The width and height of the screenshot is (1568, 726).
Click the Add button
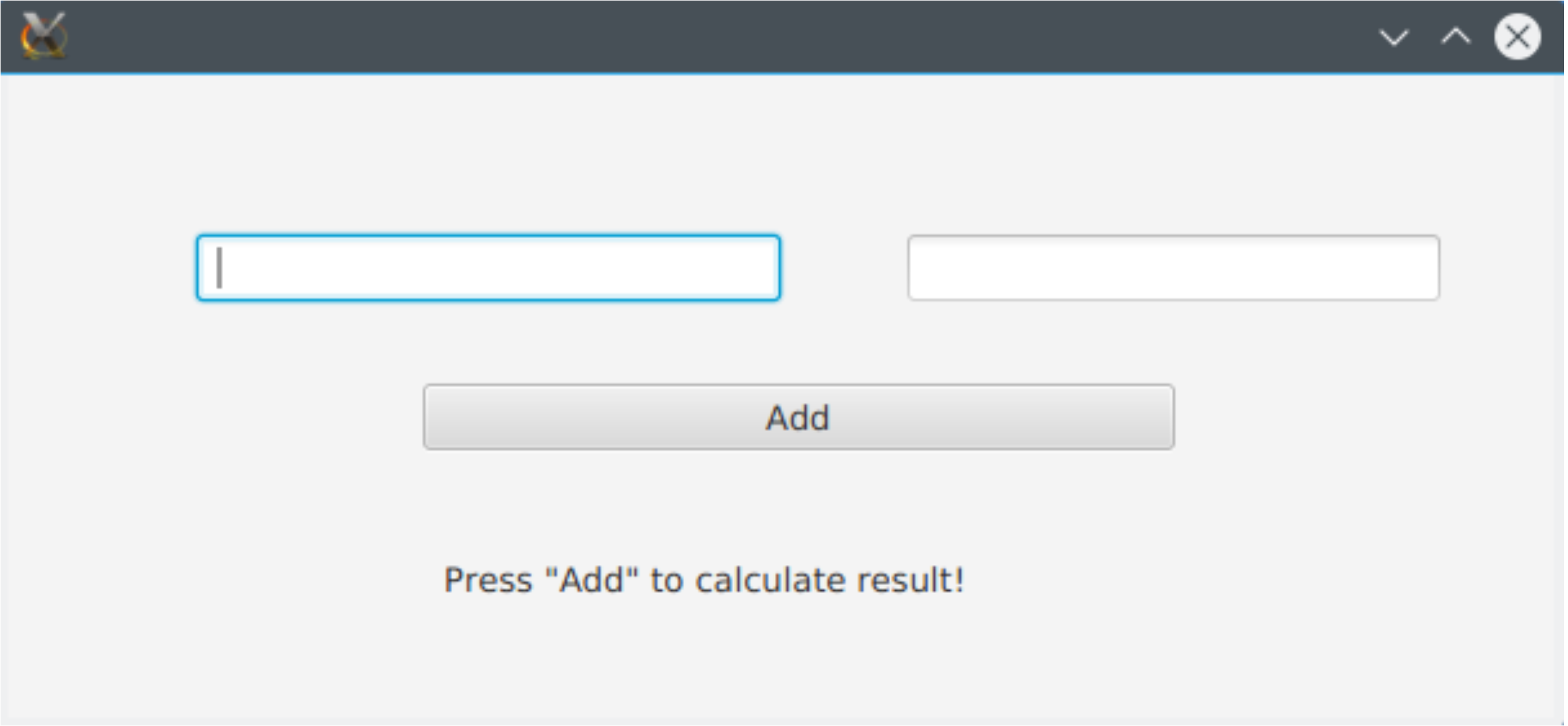tap(799, 417)
